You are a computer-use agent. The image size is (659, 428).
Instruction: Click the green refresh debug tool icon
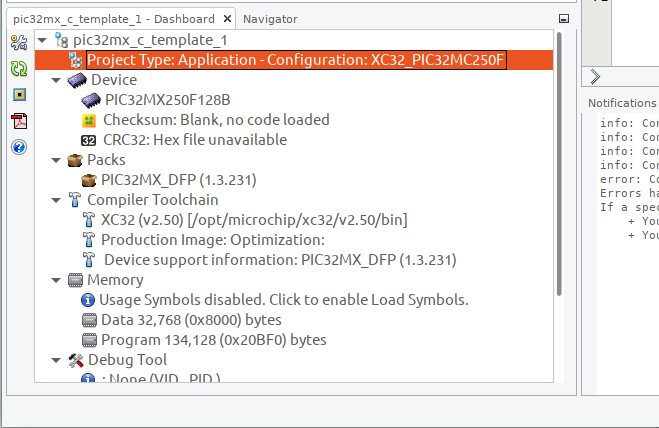[19, 69]
